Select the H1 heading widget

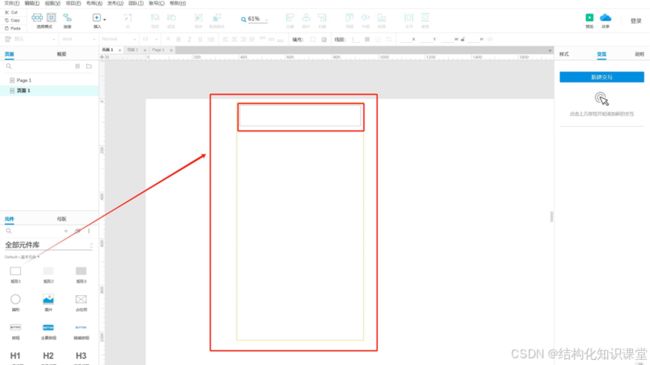[x=15, y=357]
